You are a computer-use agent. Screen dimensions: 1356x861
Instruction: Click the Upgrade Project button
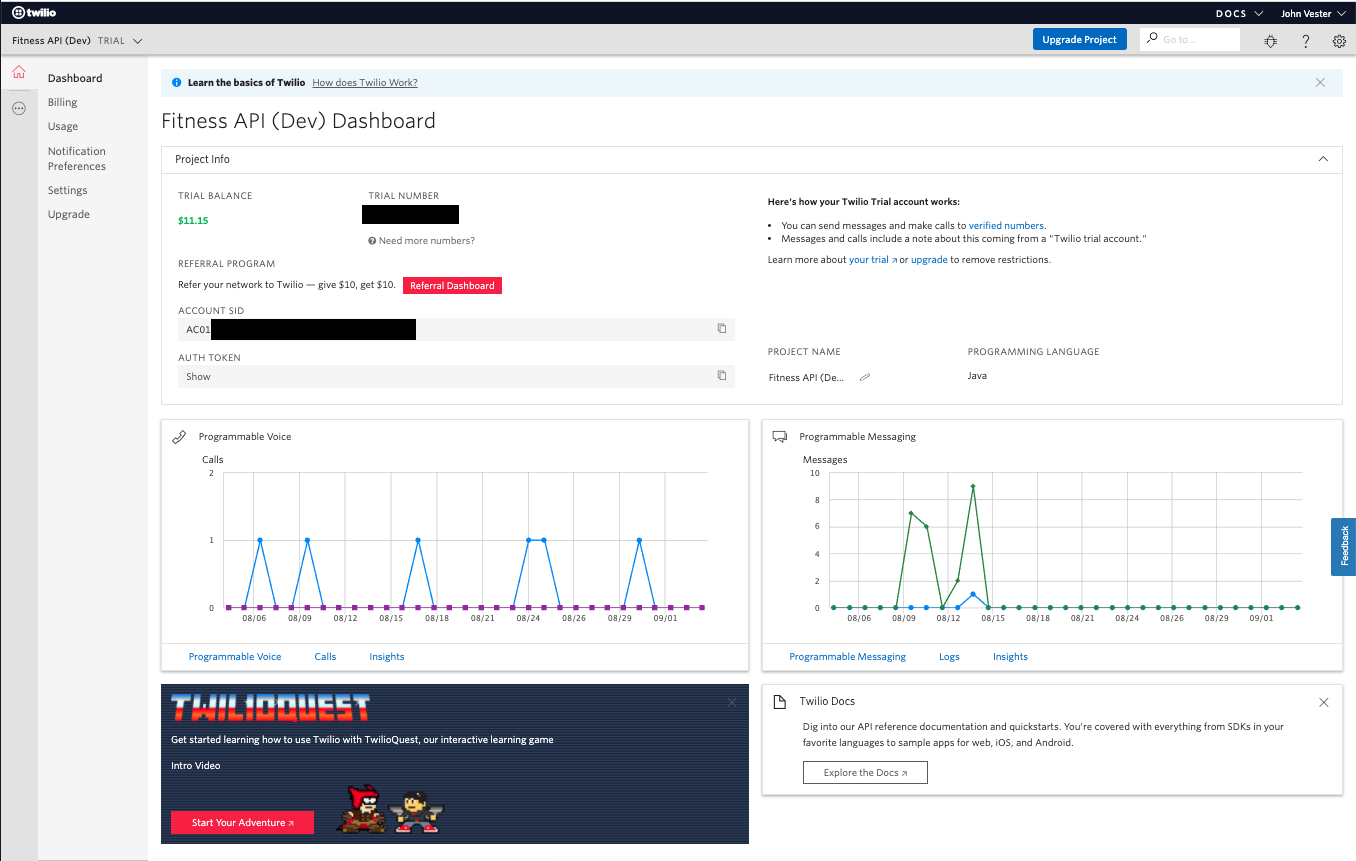(1079, 39)
